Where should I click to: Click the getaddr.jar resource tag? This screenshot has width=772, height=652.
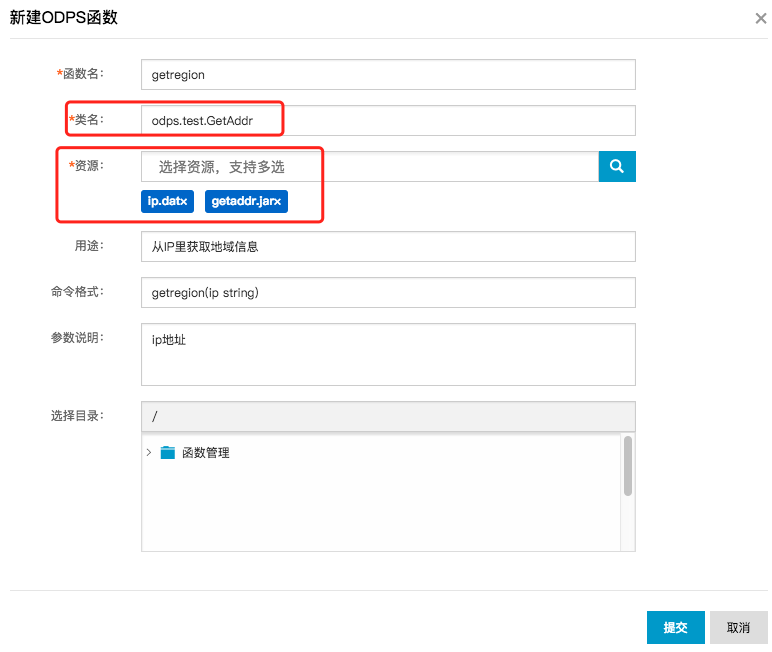coord(242,201)
